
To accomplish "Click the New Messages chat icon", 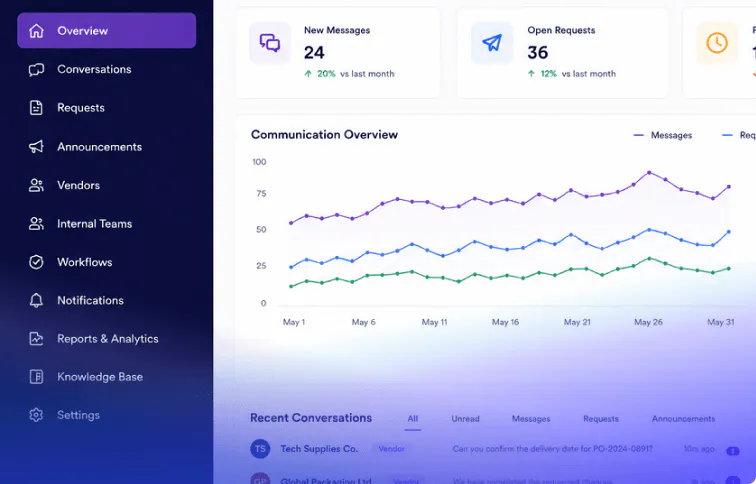I will [270, 43].
